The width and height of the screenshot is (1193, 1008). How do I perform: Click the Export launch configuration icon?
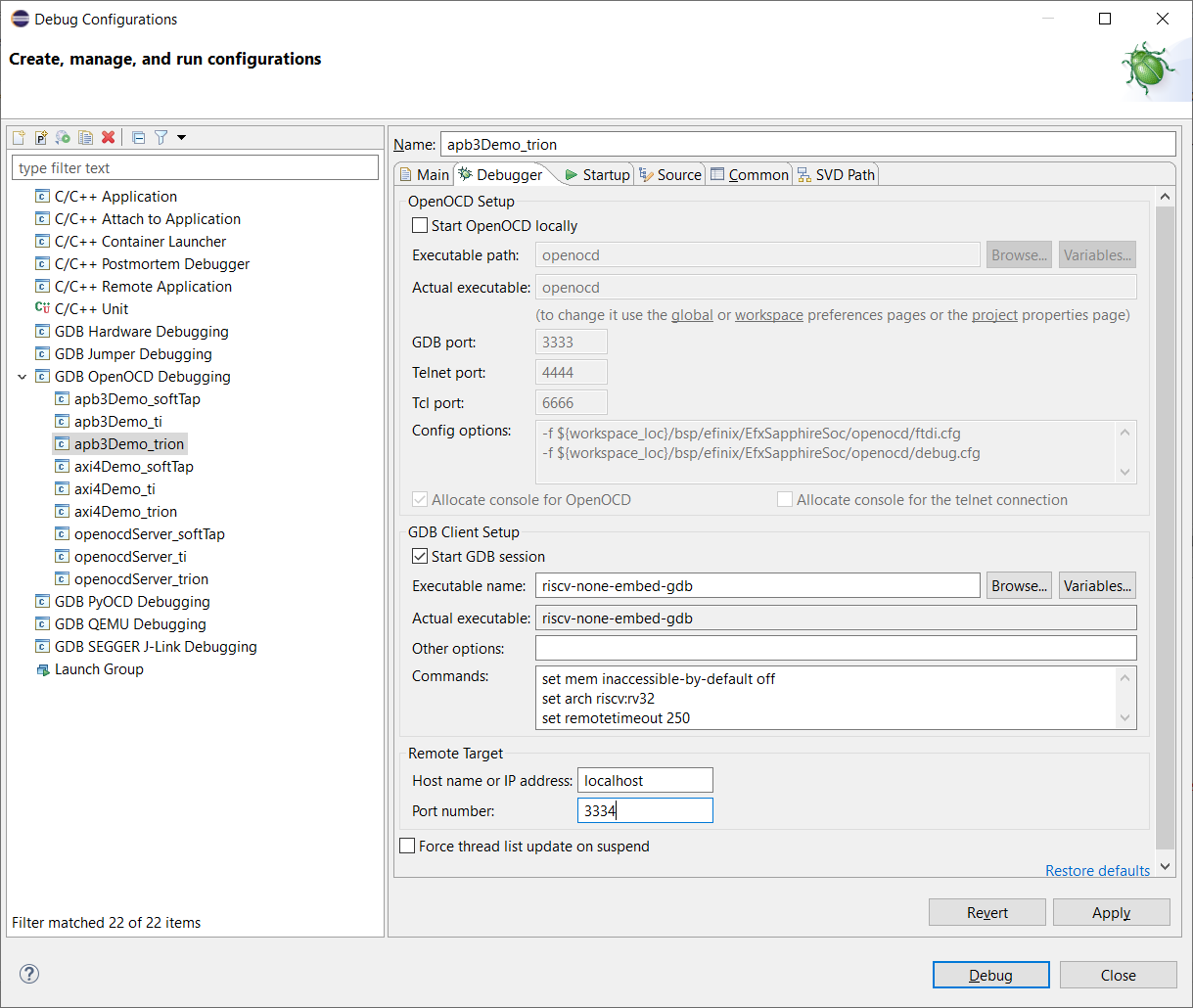pyautogui.click(x=64, y=138)
